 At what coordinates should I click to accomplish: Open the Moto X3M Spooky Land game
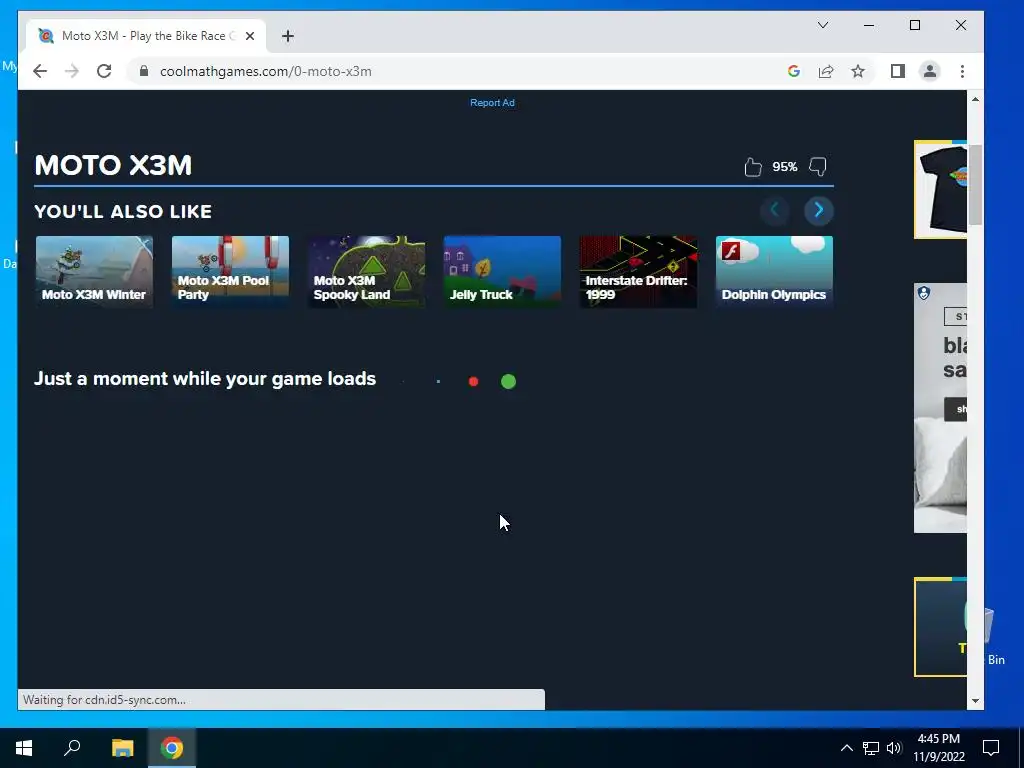366,272
